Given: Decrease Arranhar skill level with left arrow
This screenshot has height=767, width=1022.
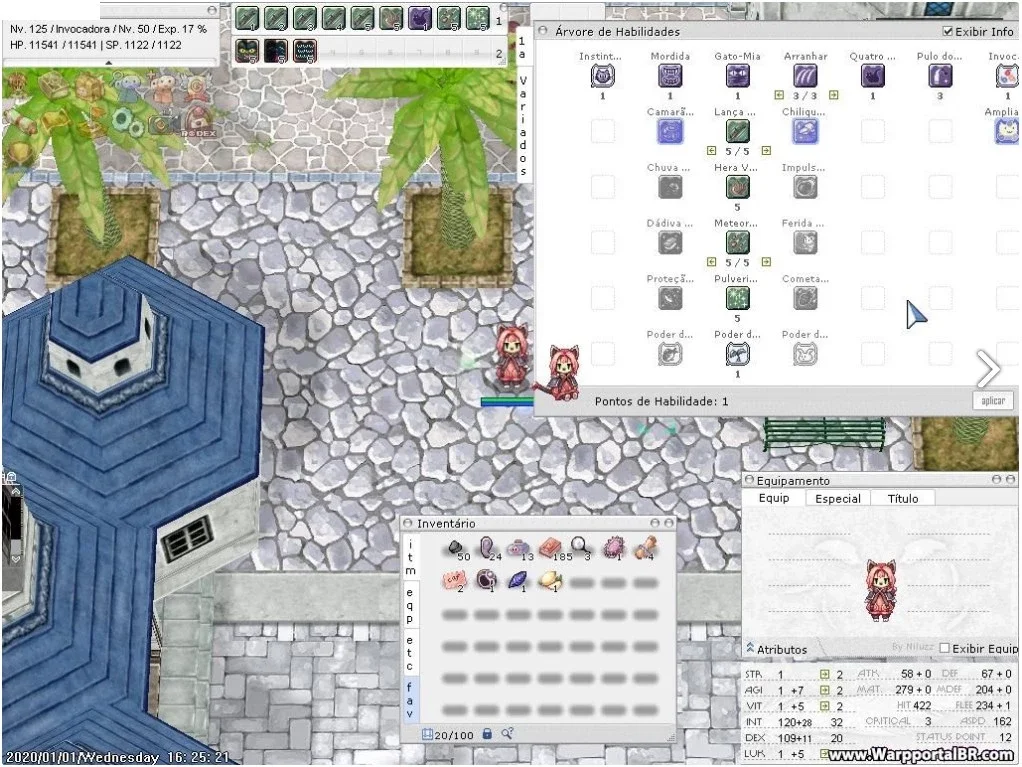Looking at the screenshot, I should click(779, 95).
